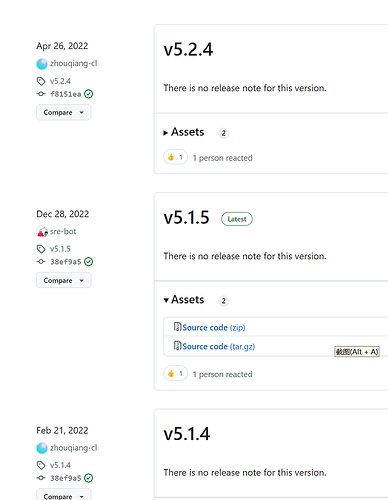The image size is (388, 500).
Task: Click the date Dec 28, 2022
Action: click(63, 214)
